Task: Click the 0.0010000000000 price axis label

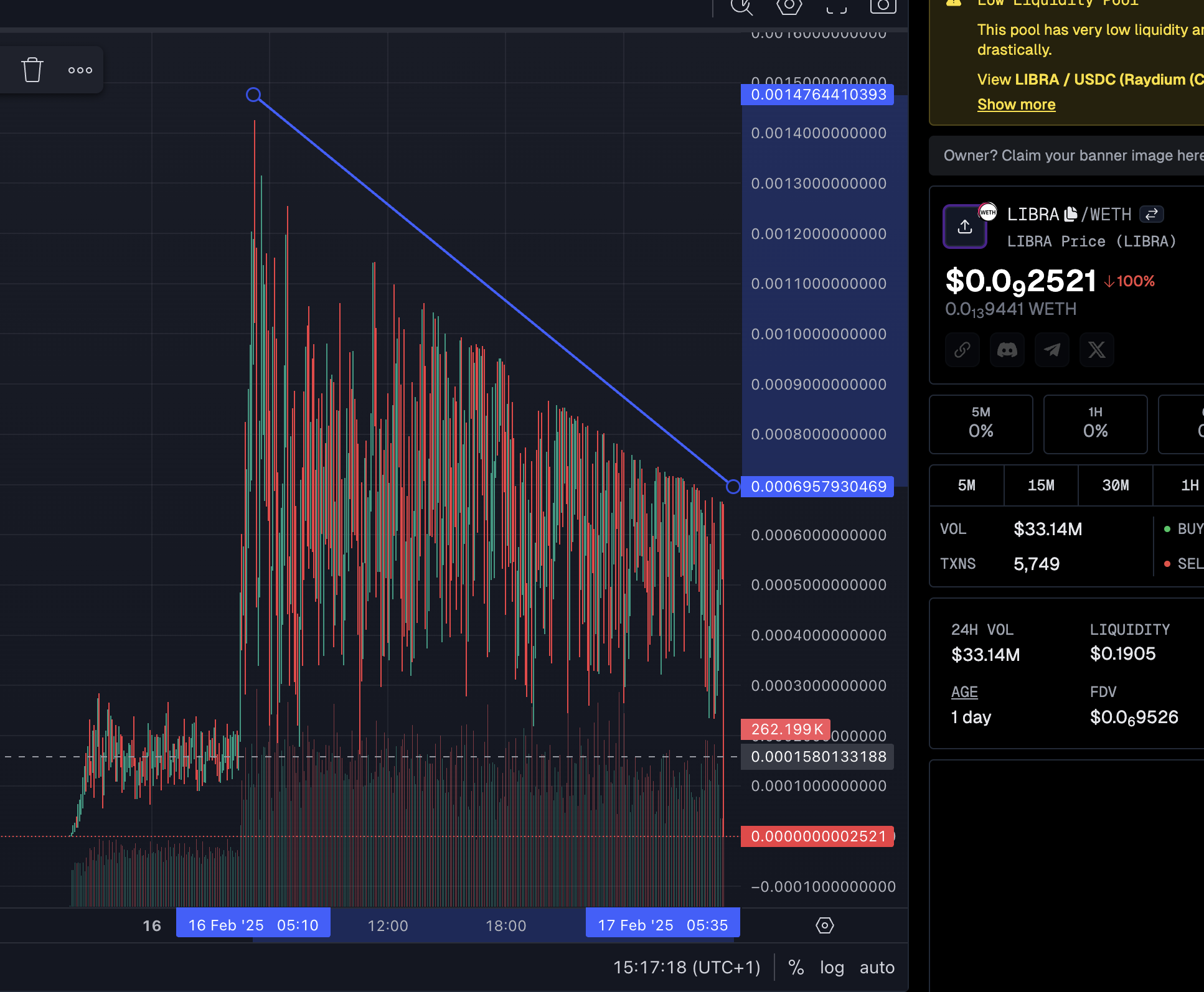Action: (x=818, y=334)
